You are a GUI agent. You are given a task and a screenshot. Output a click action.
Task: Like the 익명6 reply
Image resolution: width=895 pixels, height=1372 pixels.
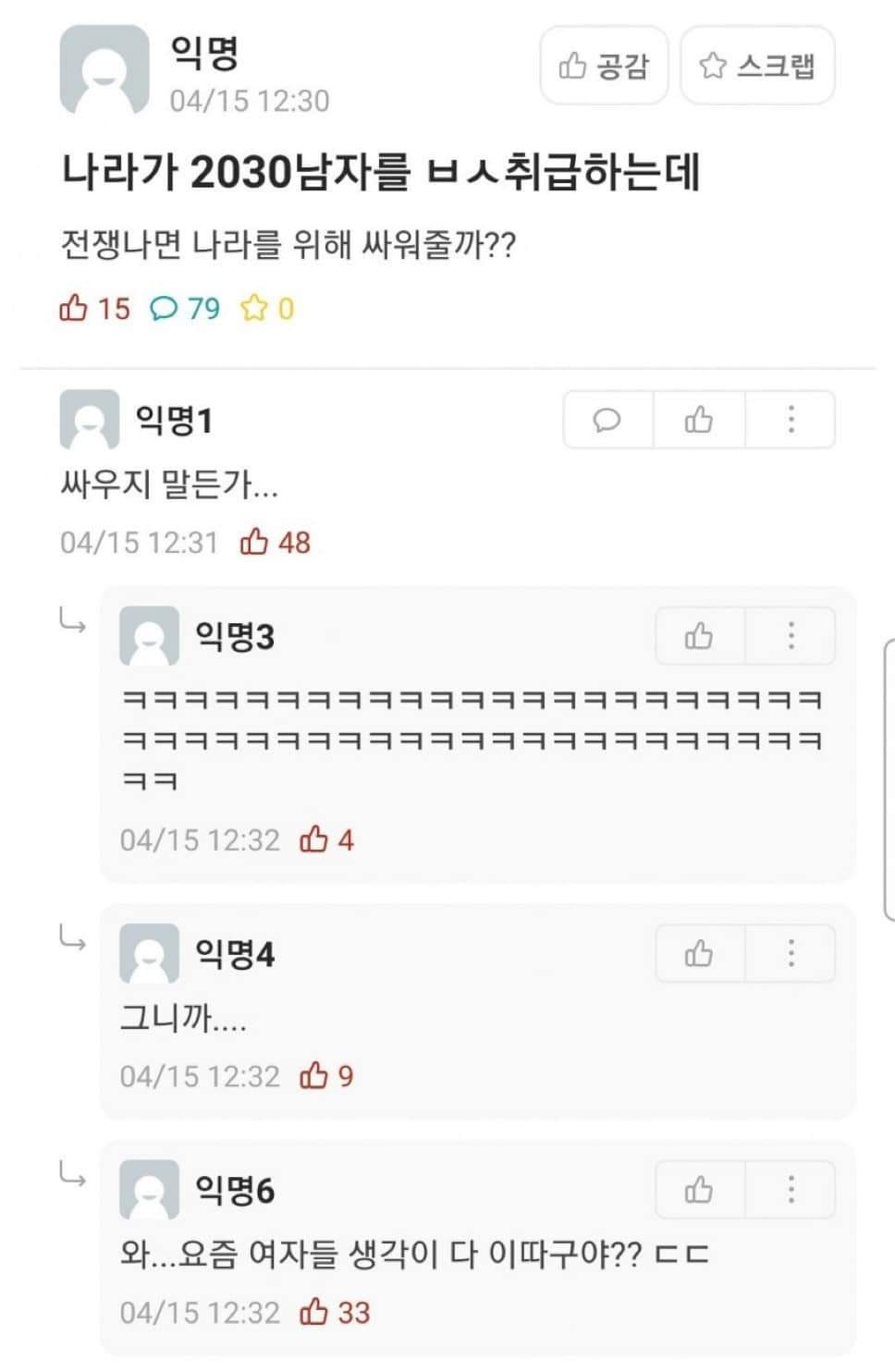tap(699, 1190)
